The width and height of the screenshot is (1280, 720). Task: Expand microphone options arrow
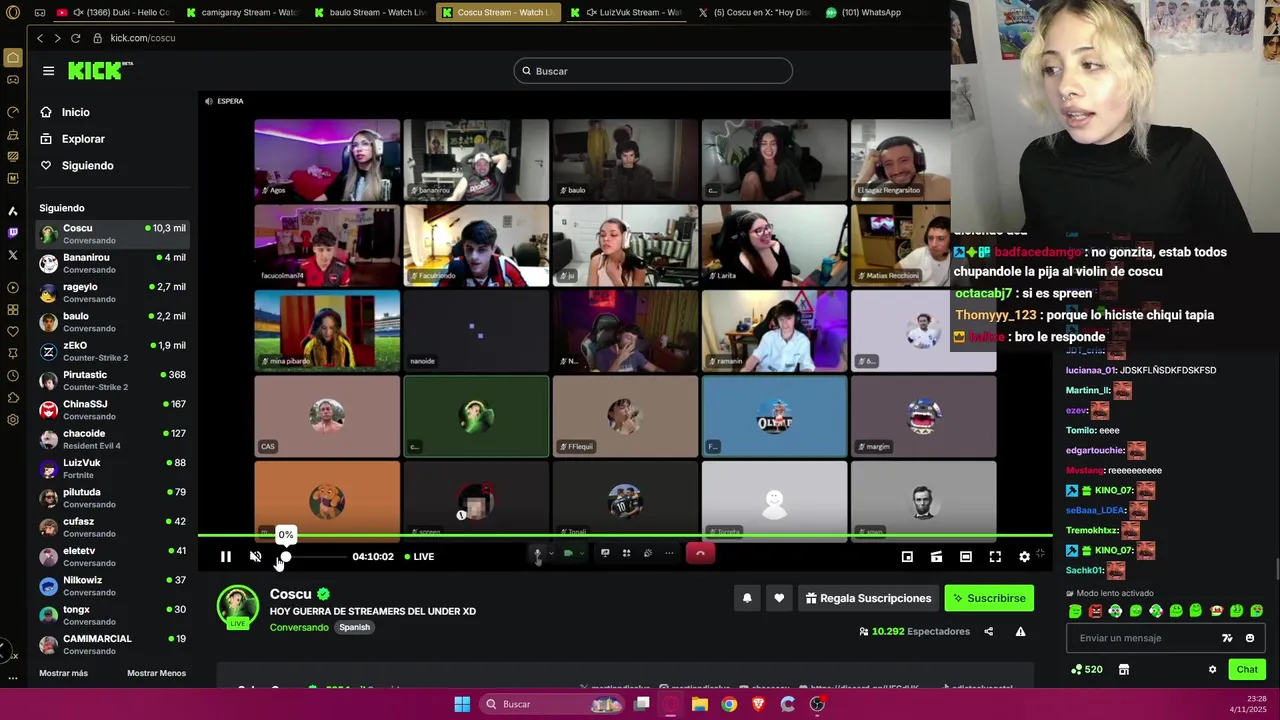550,553
